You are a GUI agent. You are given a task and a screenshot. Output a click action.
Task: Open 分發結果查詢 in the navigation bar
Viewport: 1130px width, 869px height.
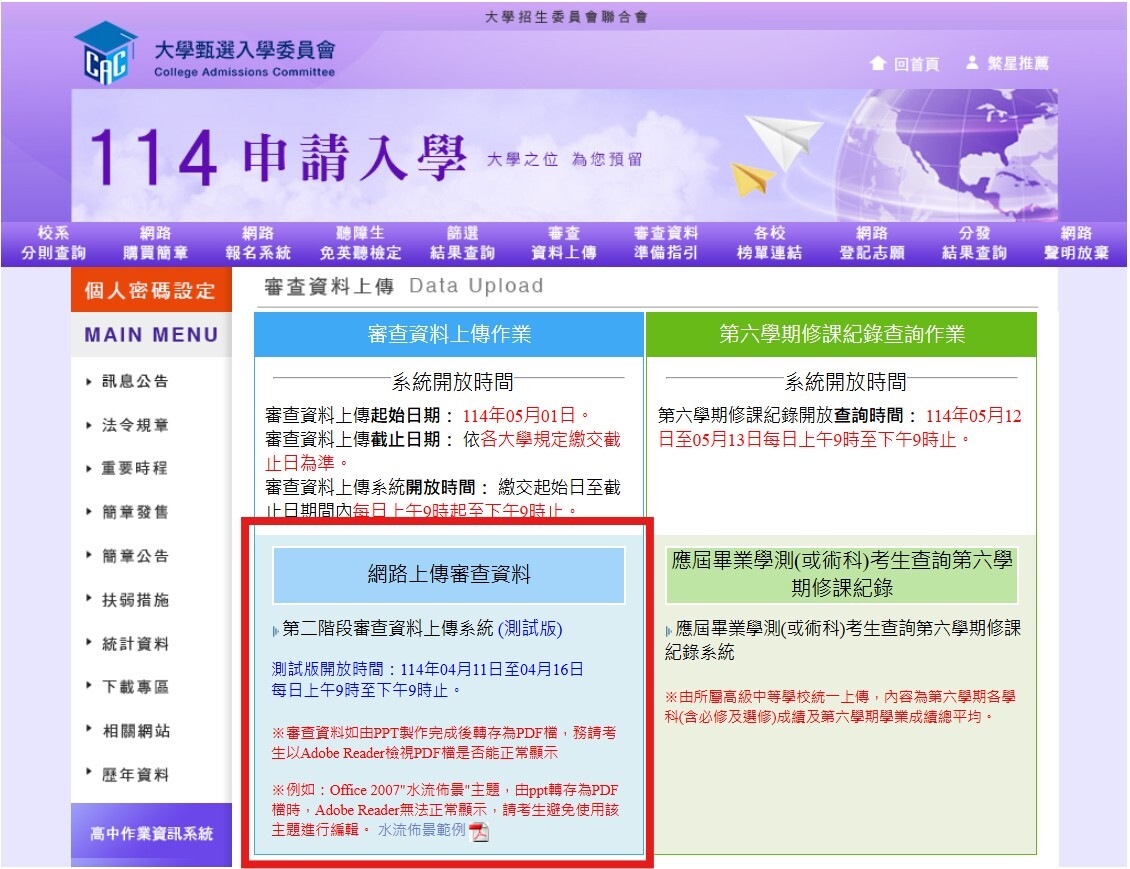[x=974, y=243]
